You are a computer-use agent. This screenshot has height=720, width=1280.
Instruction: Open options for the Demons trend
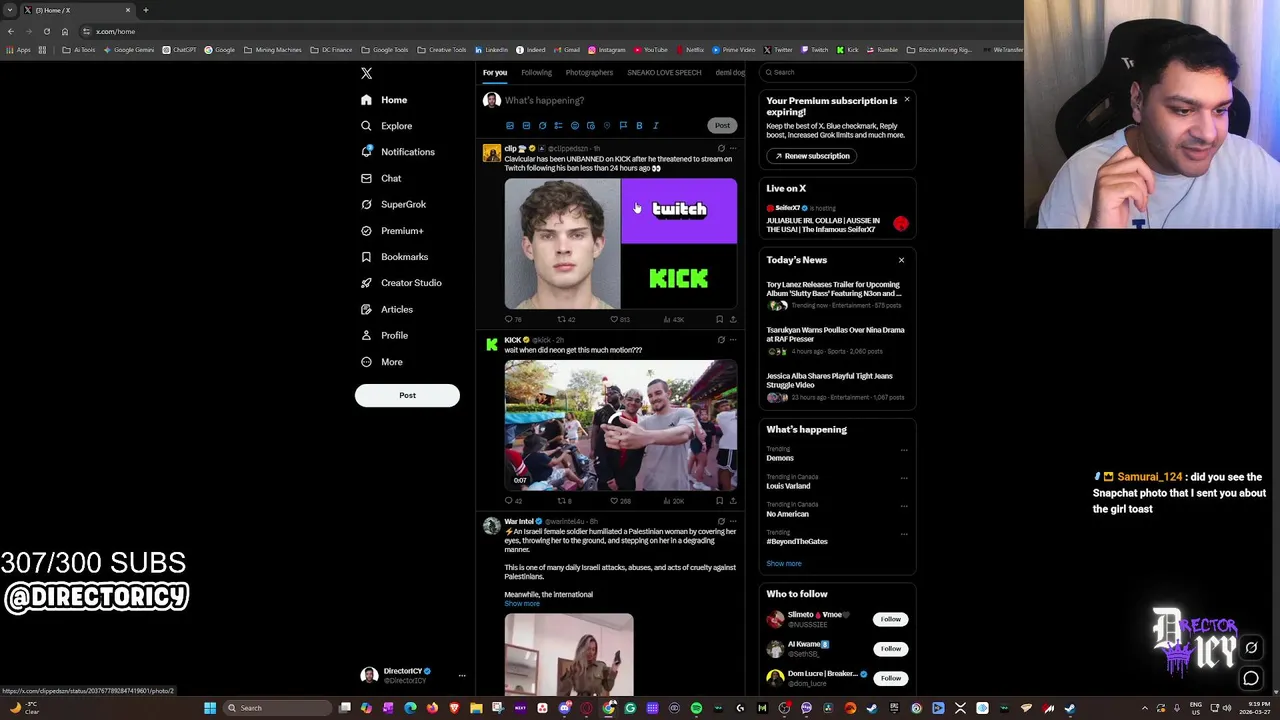(x=904, y=450)
